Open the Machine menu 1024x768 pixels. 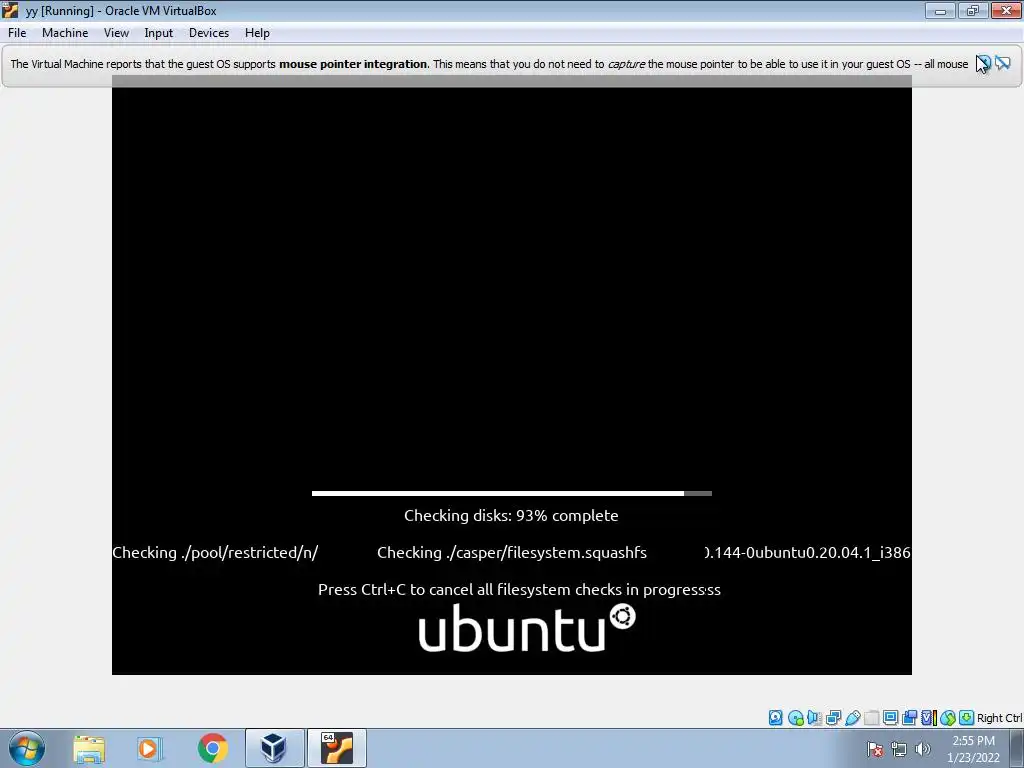[x=65, y=33]
